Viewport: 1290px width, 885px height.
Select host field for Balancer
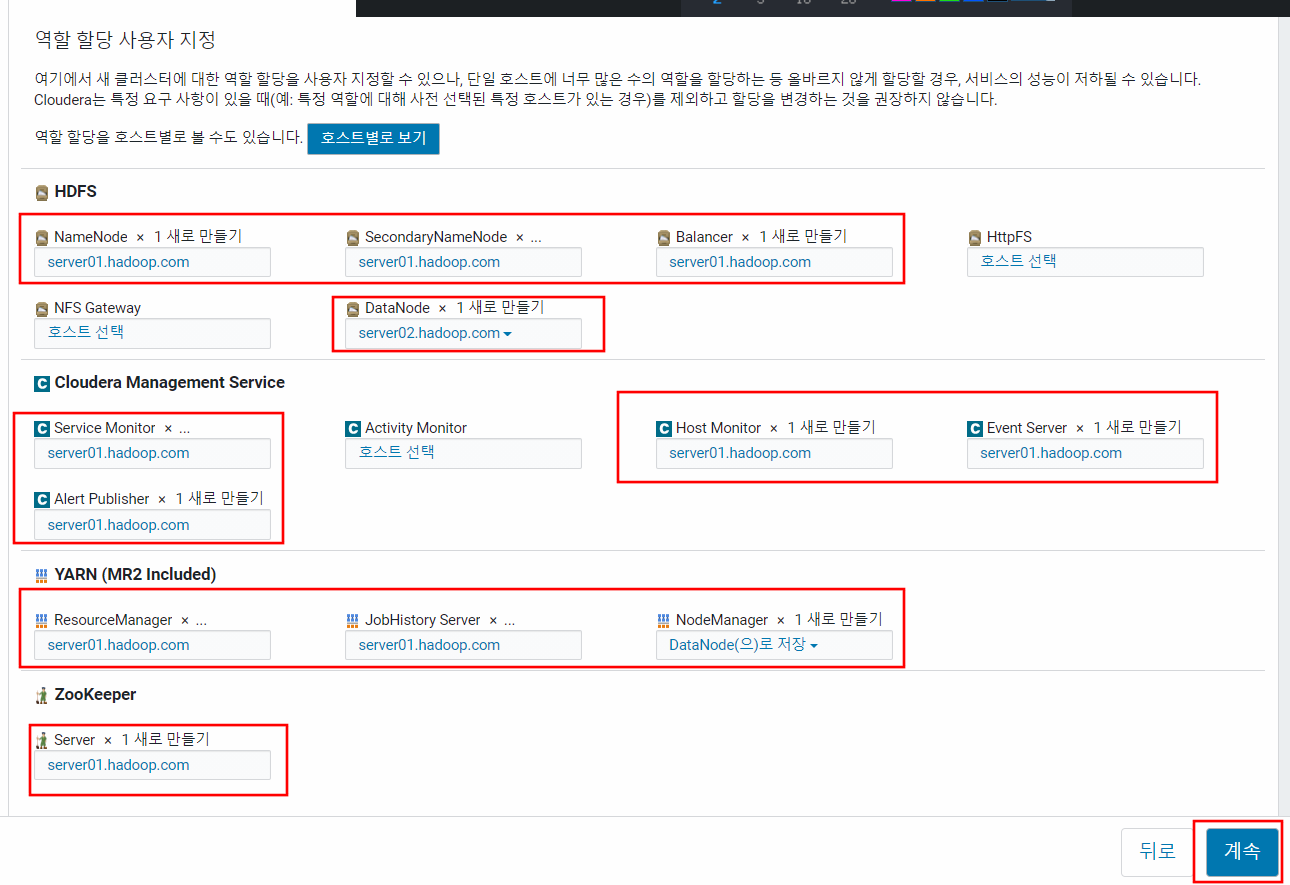point(774,262)
